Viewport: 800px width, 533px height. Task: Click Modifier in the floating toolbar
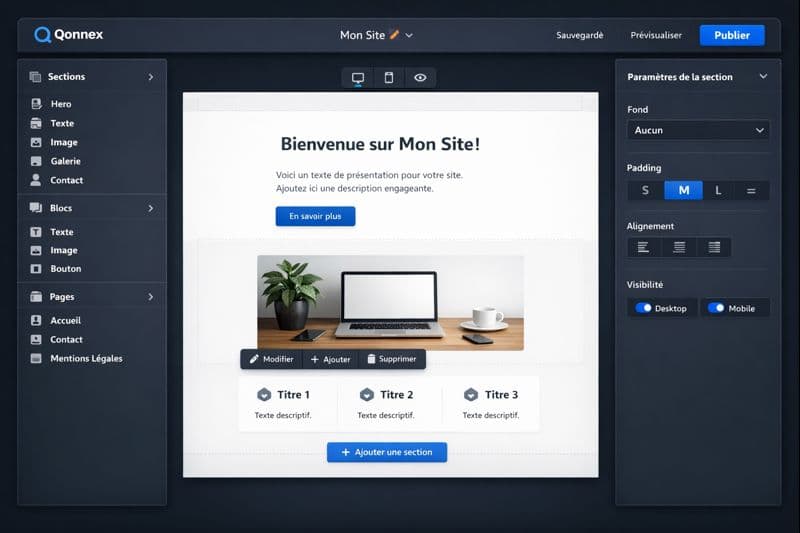tap(271, 359)
